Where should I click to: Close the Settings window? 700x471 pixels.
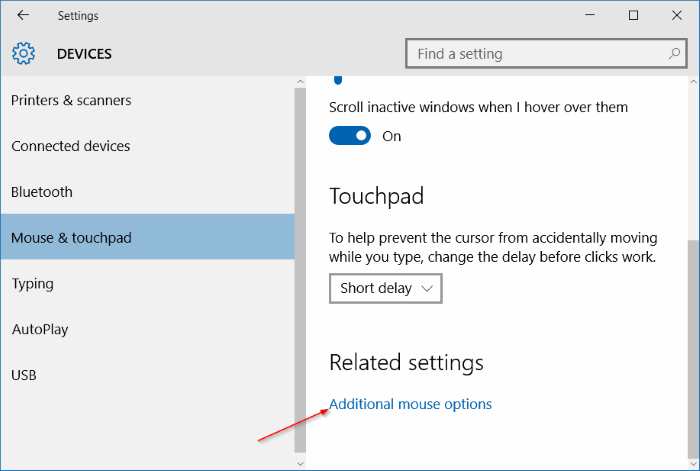(678, 16)
